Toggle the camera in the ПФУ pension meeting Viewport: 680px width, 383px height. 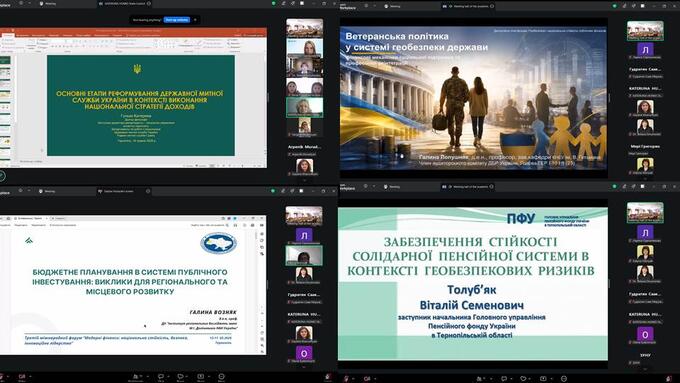point(367,379)
